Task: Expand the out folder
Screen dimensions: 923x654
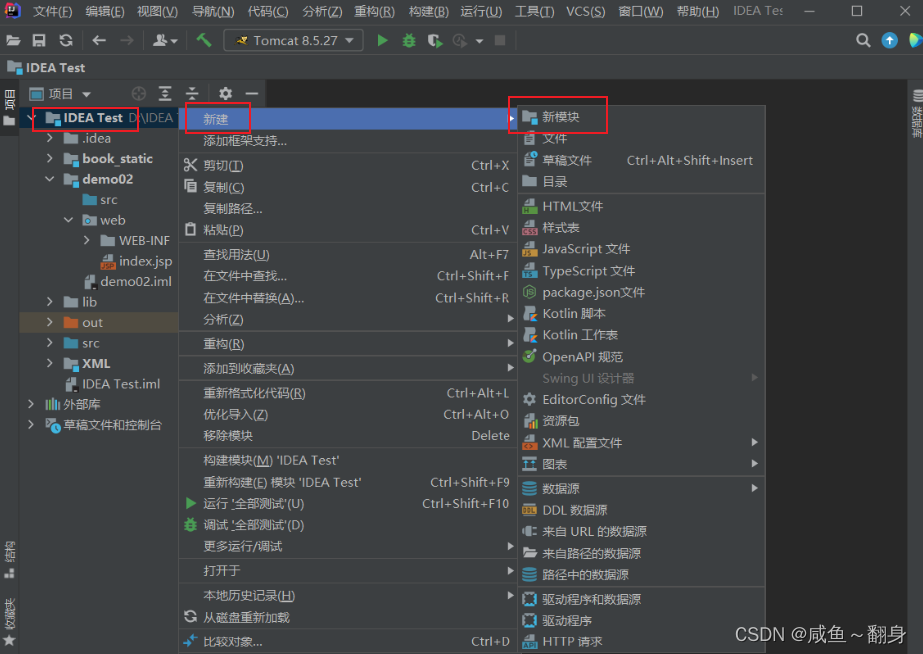Action: (x=50, y=323)
